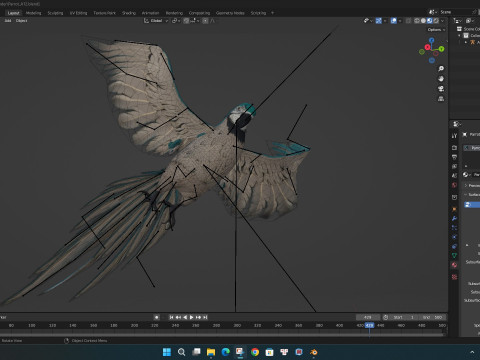Collapse the Collection row in outliner
Screen dimensions: 480x360
pyautogui.click(x=459, y=35)
